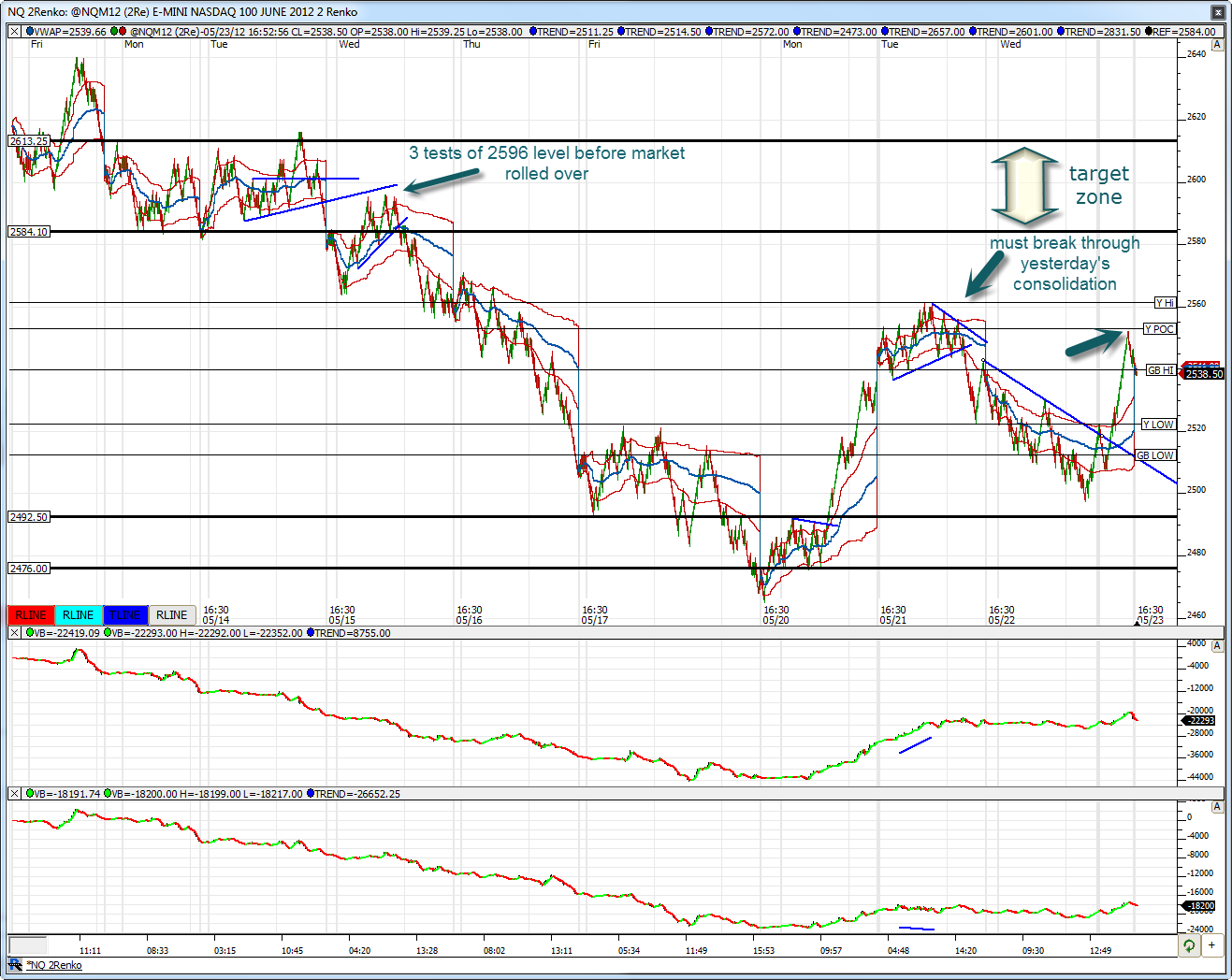The image size is (1232, 980).
Task: Click the blue VWAP indicator dot
Action: click(30, 32)
